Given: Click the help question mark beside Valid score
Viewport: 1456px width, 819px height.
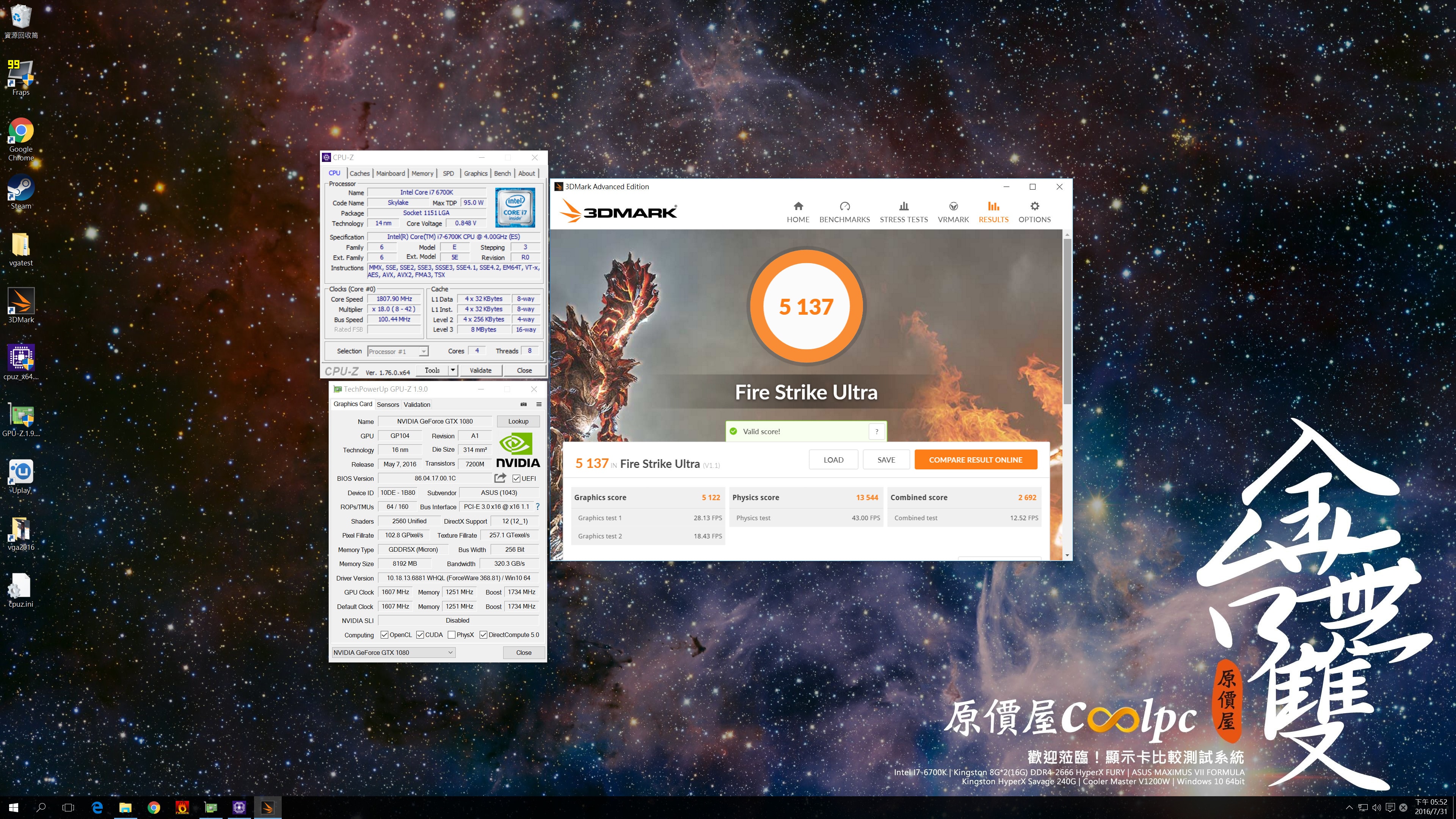Looking at the screenshot, I should coord(877,431).
